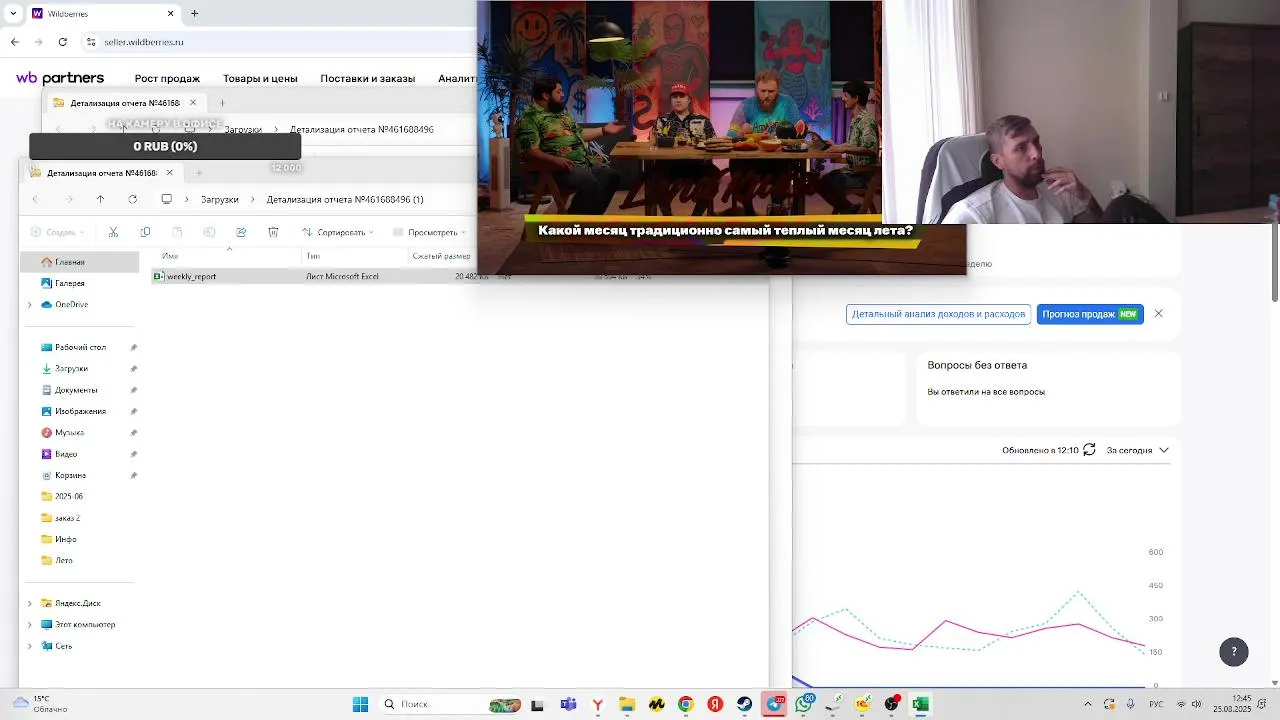Add new tab in front Explorer window
Image resolution: width=1280 pixels, height=720 pixels.
[198, 173]
